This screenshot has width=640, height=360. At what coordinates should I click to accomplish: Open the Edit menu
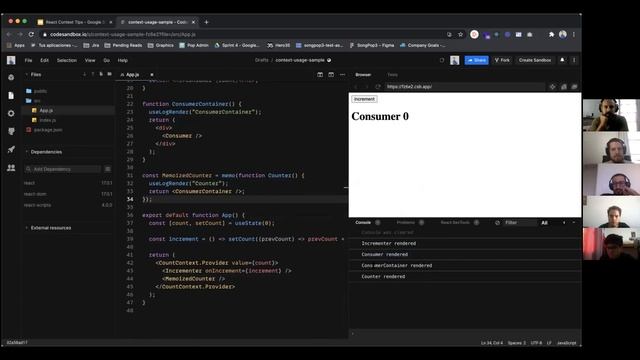tap(44, 60)
